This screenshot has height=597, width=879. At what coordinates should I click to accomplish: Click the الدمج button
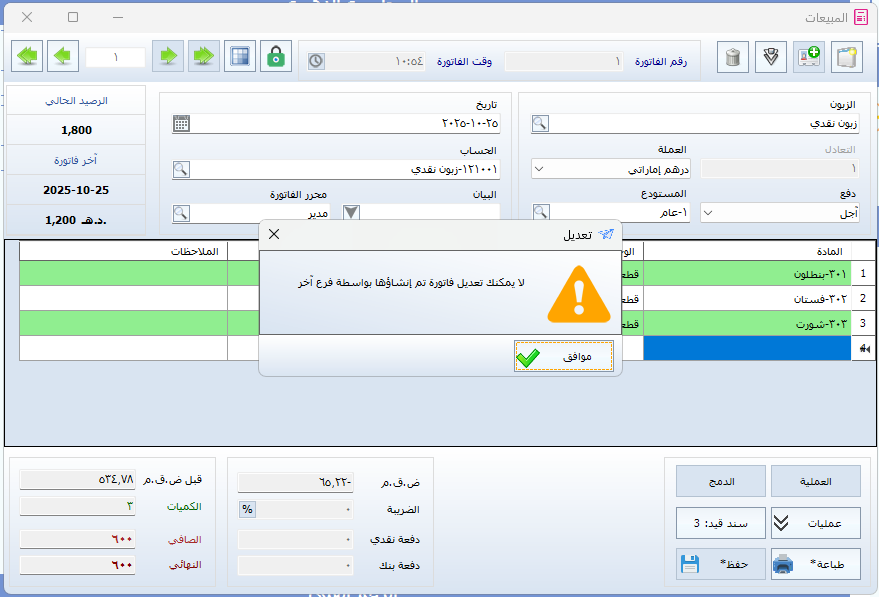coord(721,481)
